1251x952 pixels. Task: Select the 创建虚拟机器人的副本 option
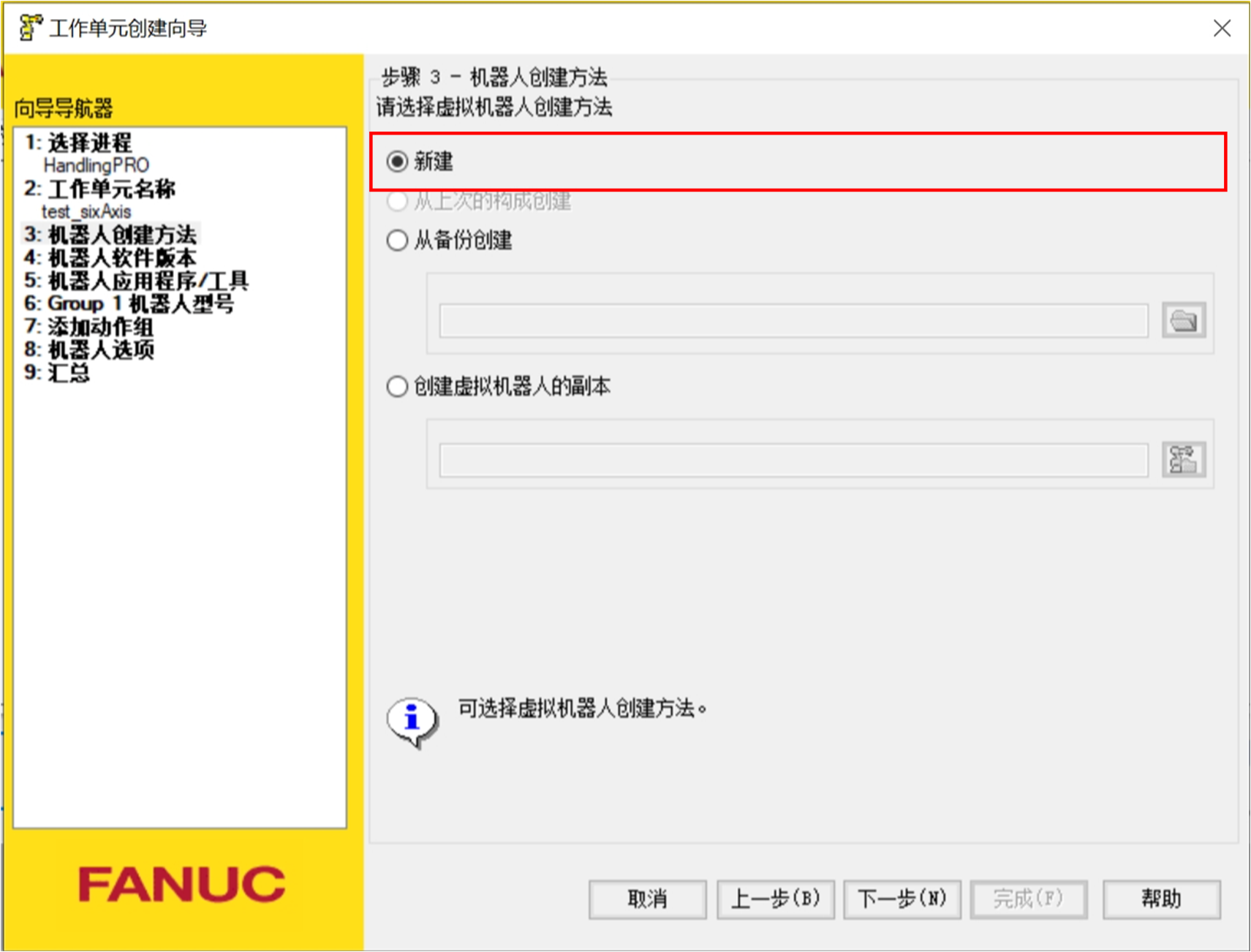396,386
